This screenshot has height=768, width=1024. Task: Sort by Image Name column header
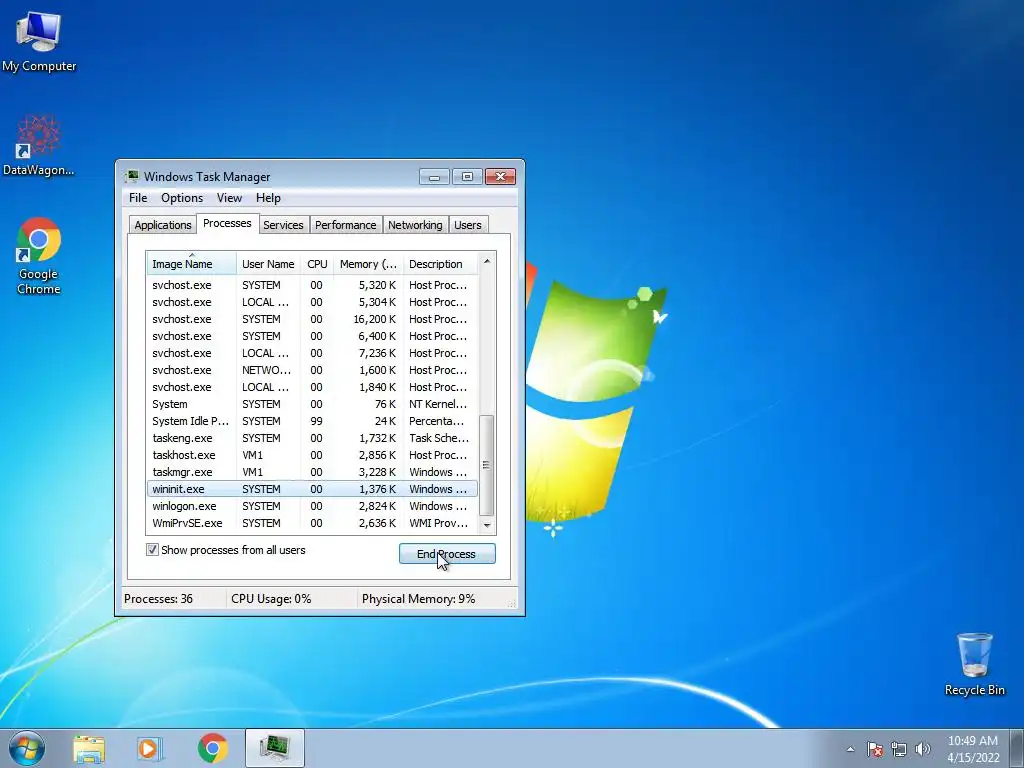[x=191, y=264]
